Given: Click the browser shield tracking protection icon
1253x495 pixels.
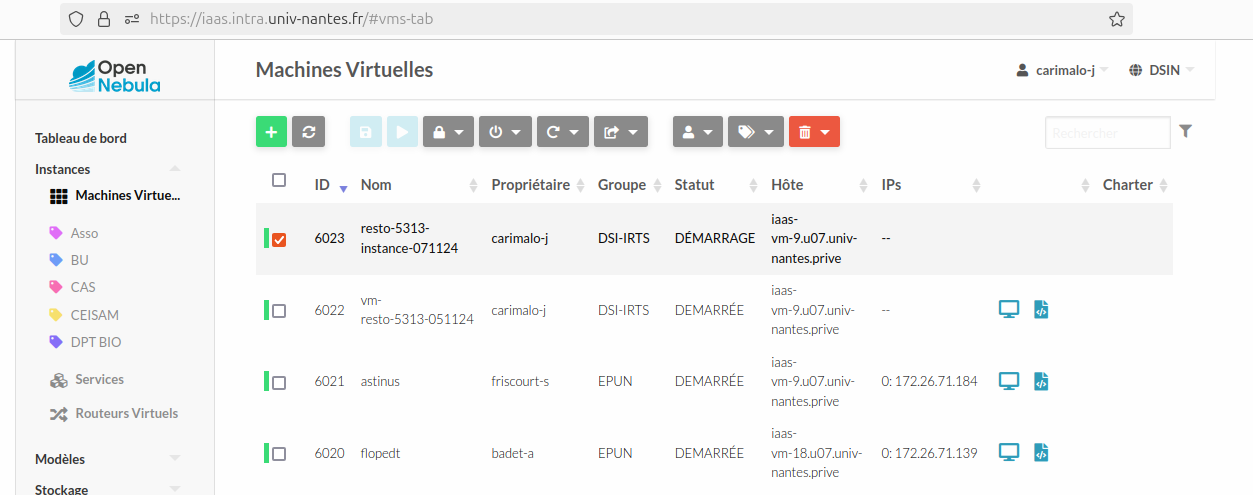Looking at the screenshot, I should 76,19.
